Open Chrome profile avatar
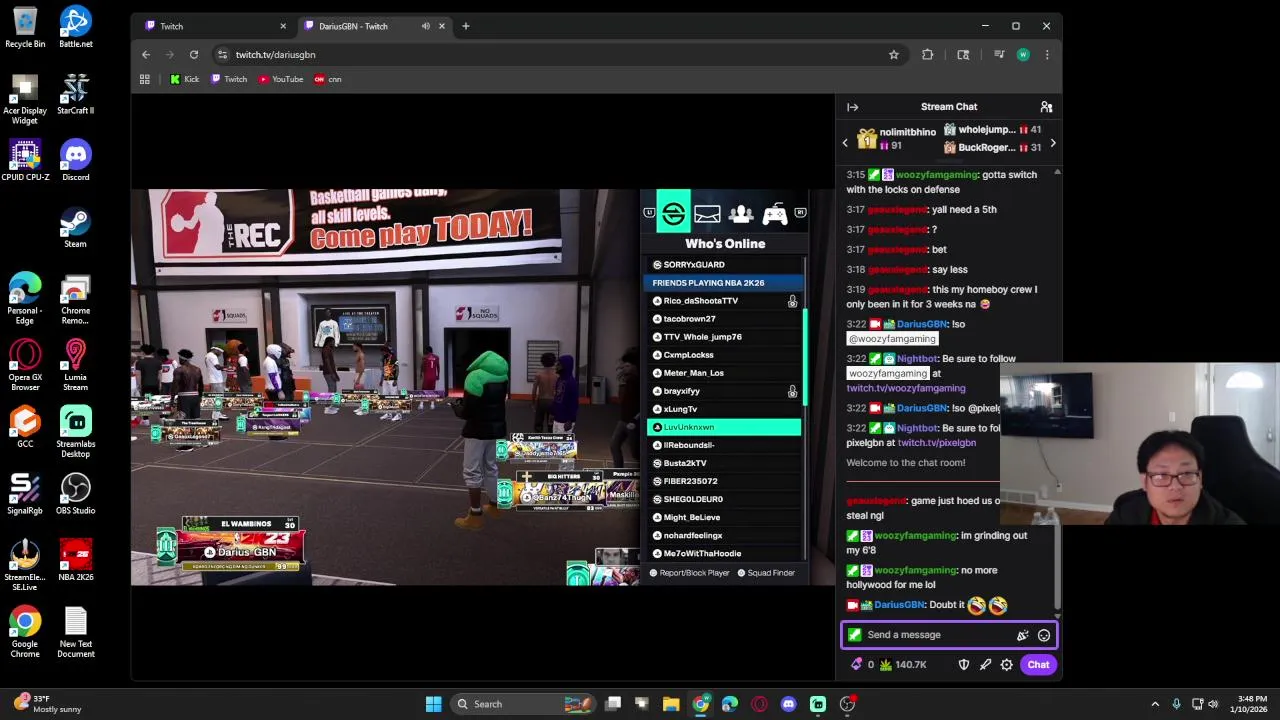This screenshot has width=1280, height=720. [x=1022, y=55]
